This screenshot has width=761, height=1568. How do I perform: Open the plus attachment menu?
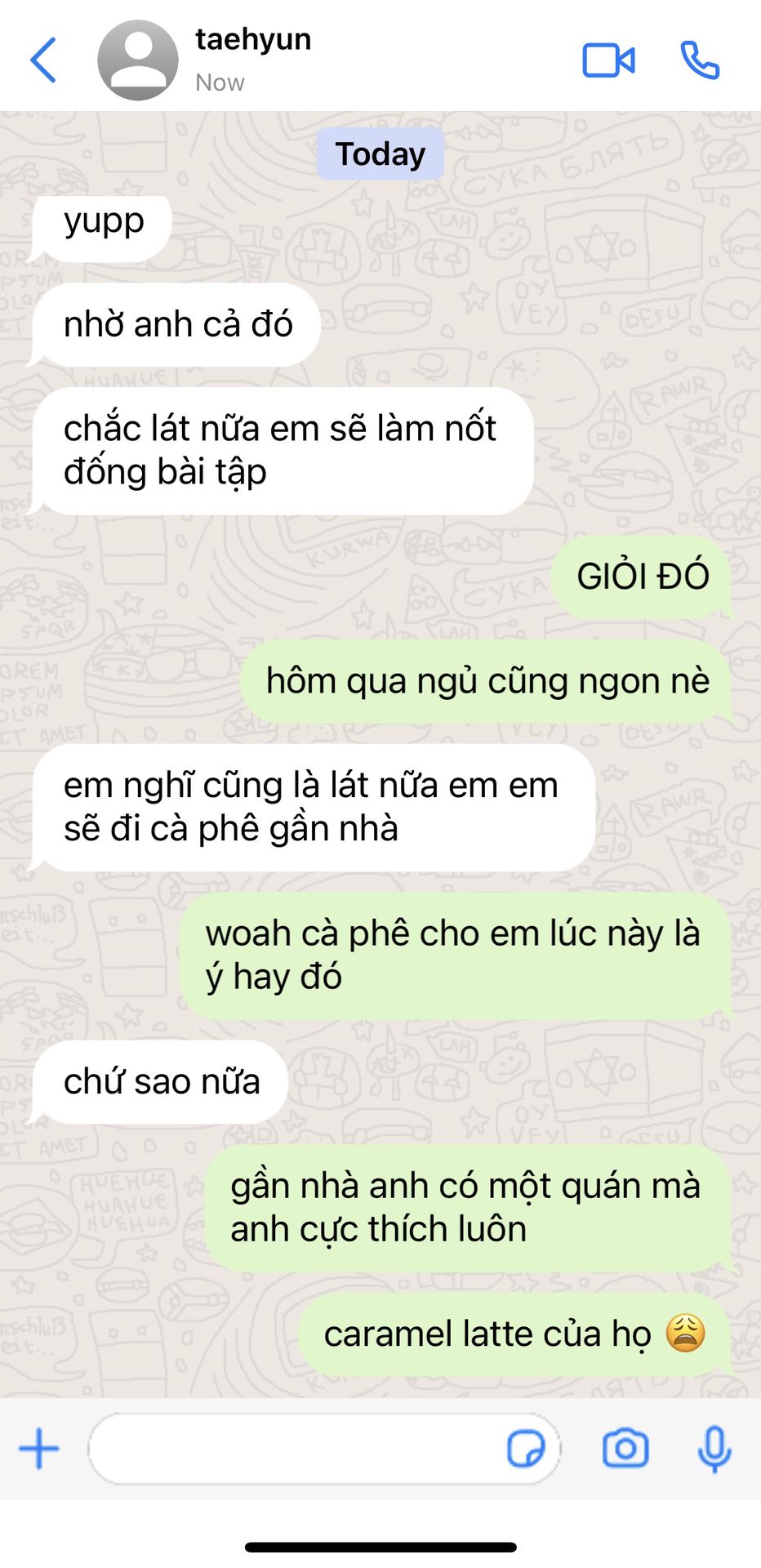39,1449
